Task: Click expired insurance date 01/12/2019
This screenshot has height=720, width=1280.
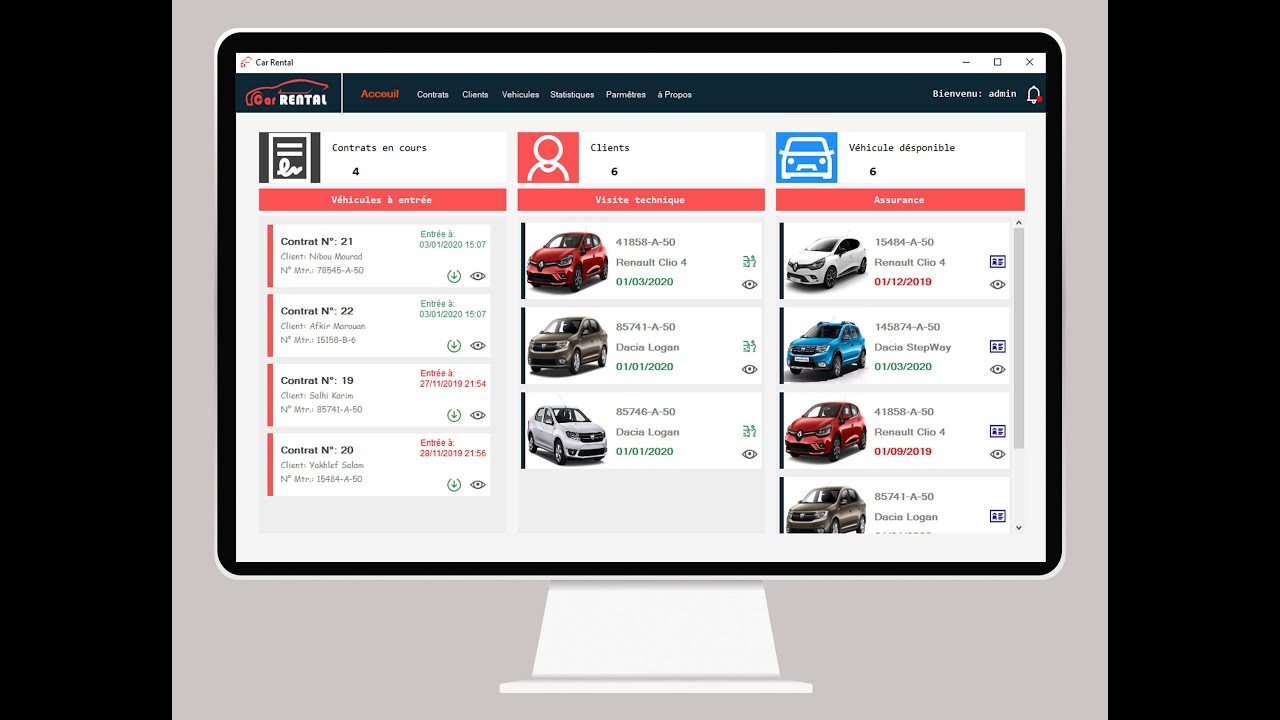Action: pyautogui.click(x=903, y=282)
